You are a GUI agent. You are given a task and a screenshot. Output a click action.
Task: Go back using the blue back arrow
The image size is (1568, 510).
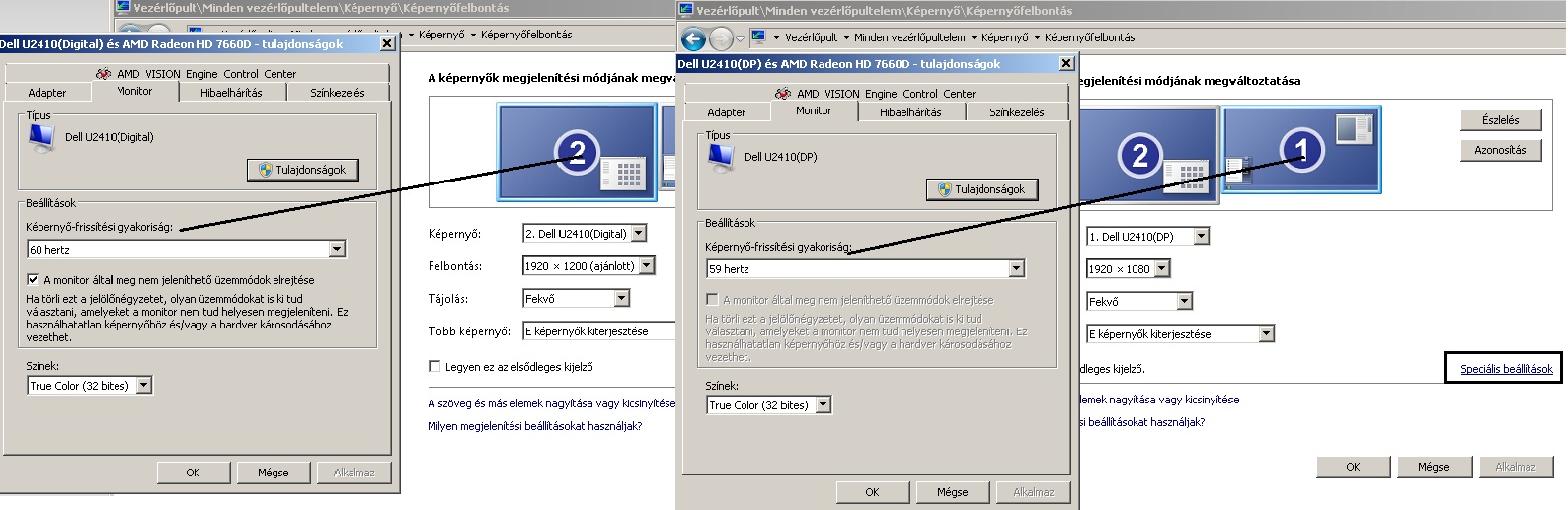click(x=693, y=39)
